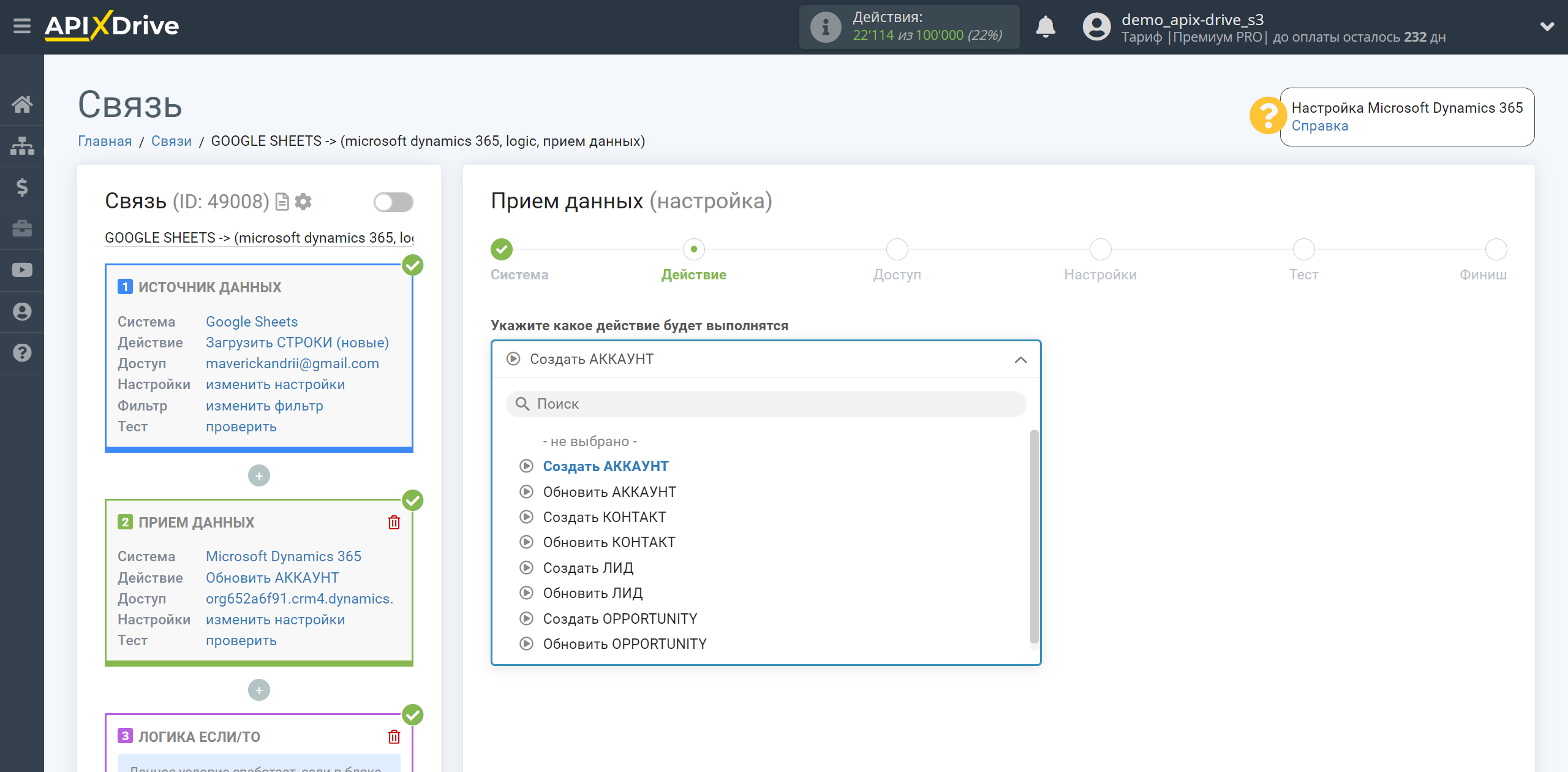The height and width of the screenshot is (772, 1568).
Task: Click maverickandrii@gmail.com access link
Action: 292,363
